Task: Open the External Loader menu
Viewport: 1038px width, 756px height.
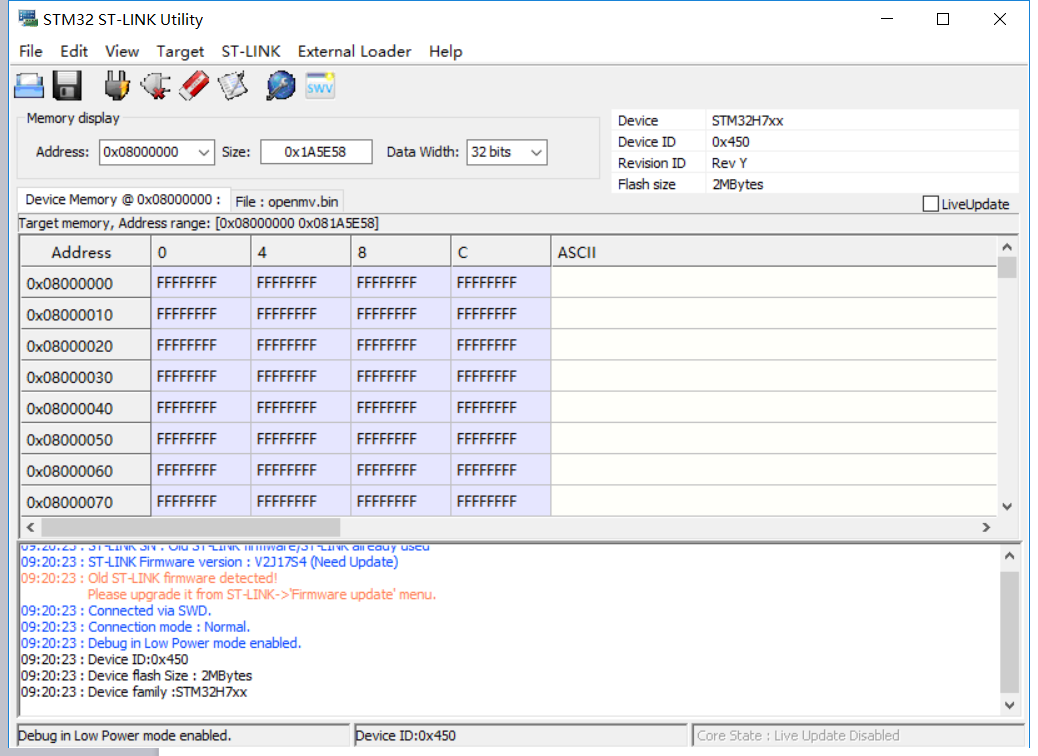Action: click(354, 52)
